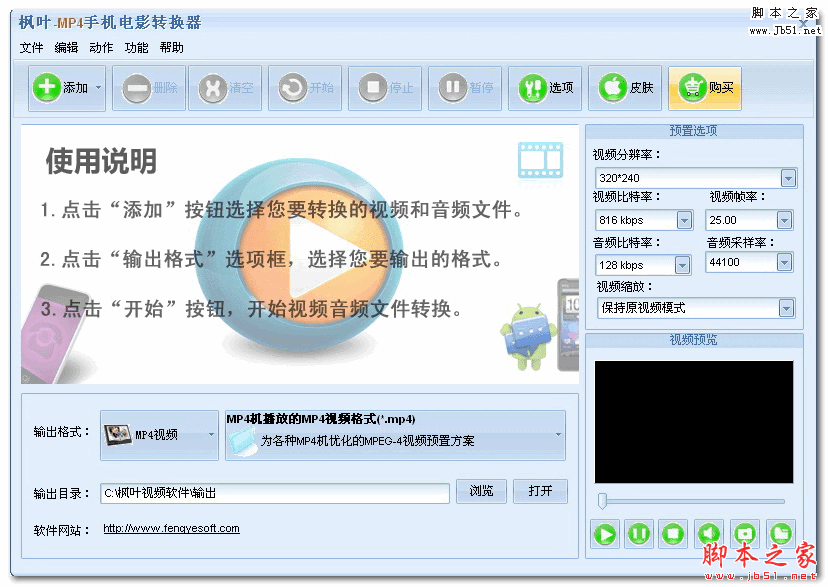Click the preview pause button

639,534
